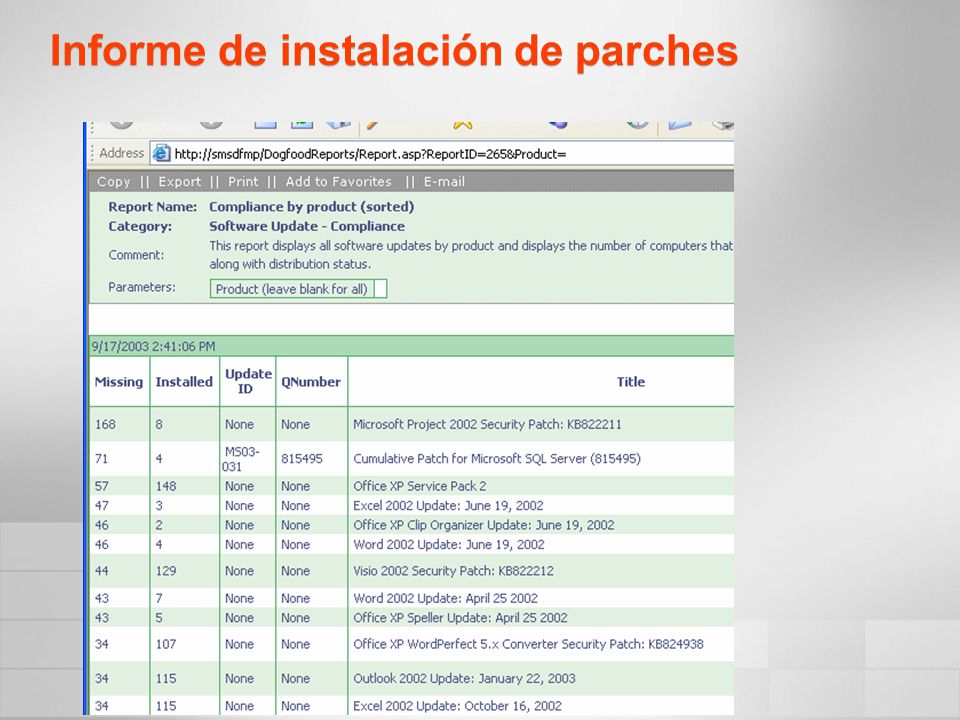Click the report name 'Compliance by product (sorted)'
This screenshot has width=960, height=720.
pos(312,207)
